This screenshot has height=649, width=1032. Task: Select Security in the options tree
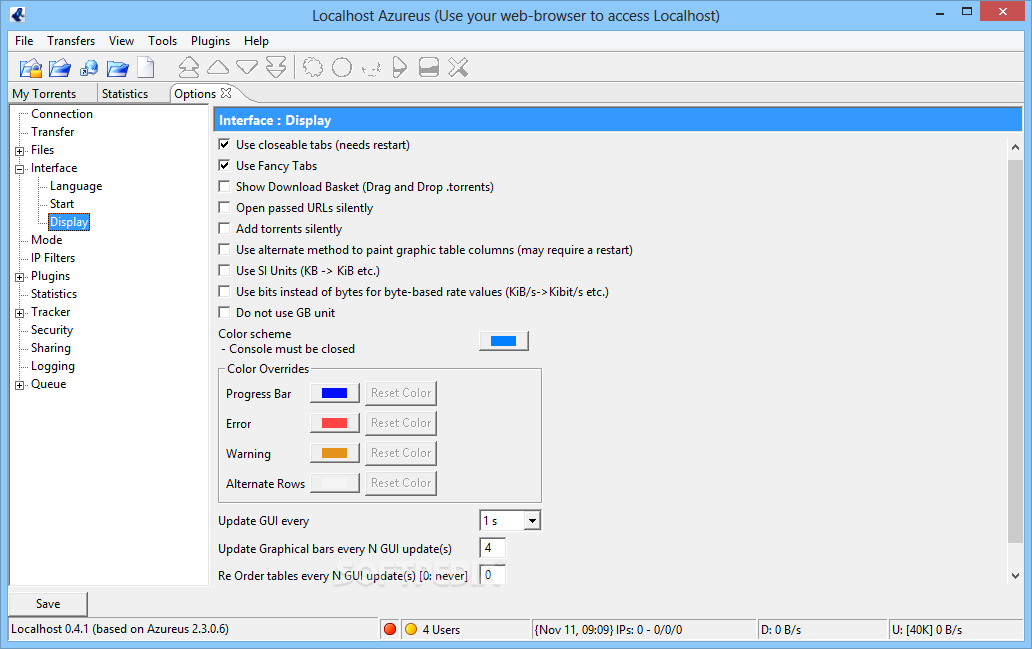click(x=52, y=330)
